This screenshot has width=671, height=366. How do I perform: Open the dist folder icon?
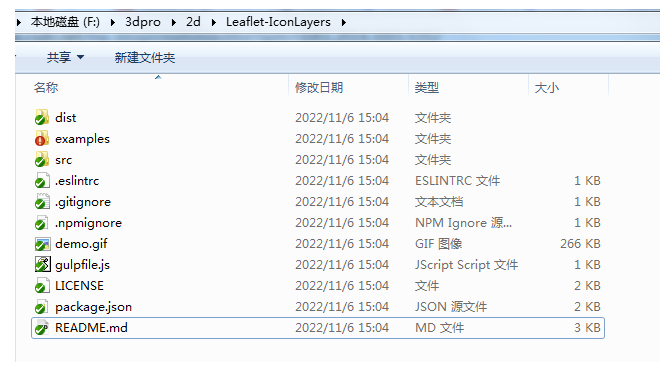pos(42,117)
